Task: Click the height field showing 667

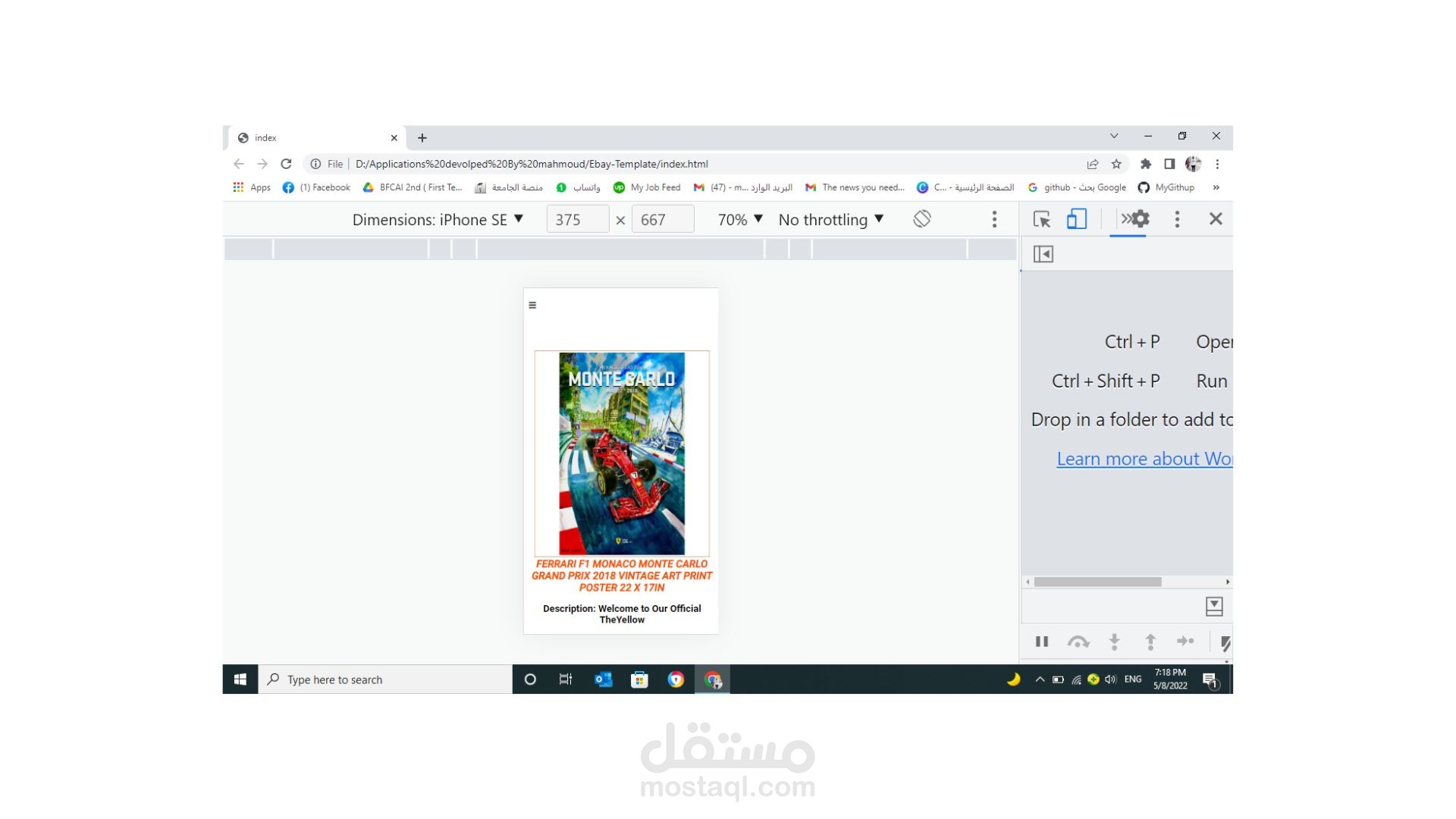Action: tap(663, 220)
